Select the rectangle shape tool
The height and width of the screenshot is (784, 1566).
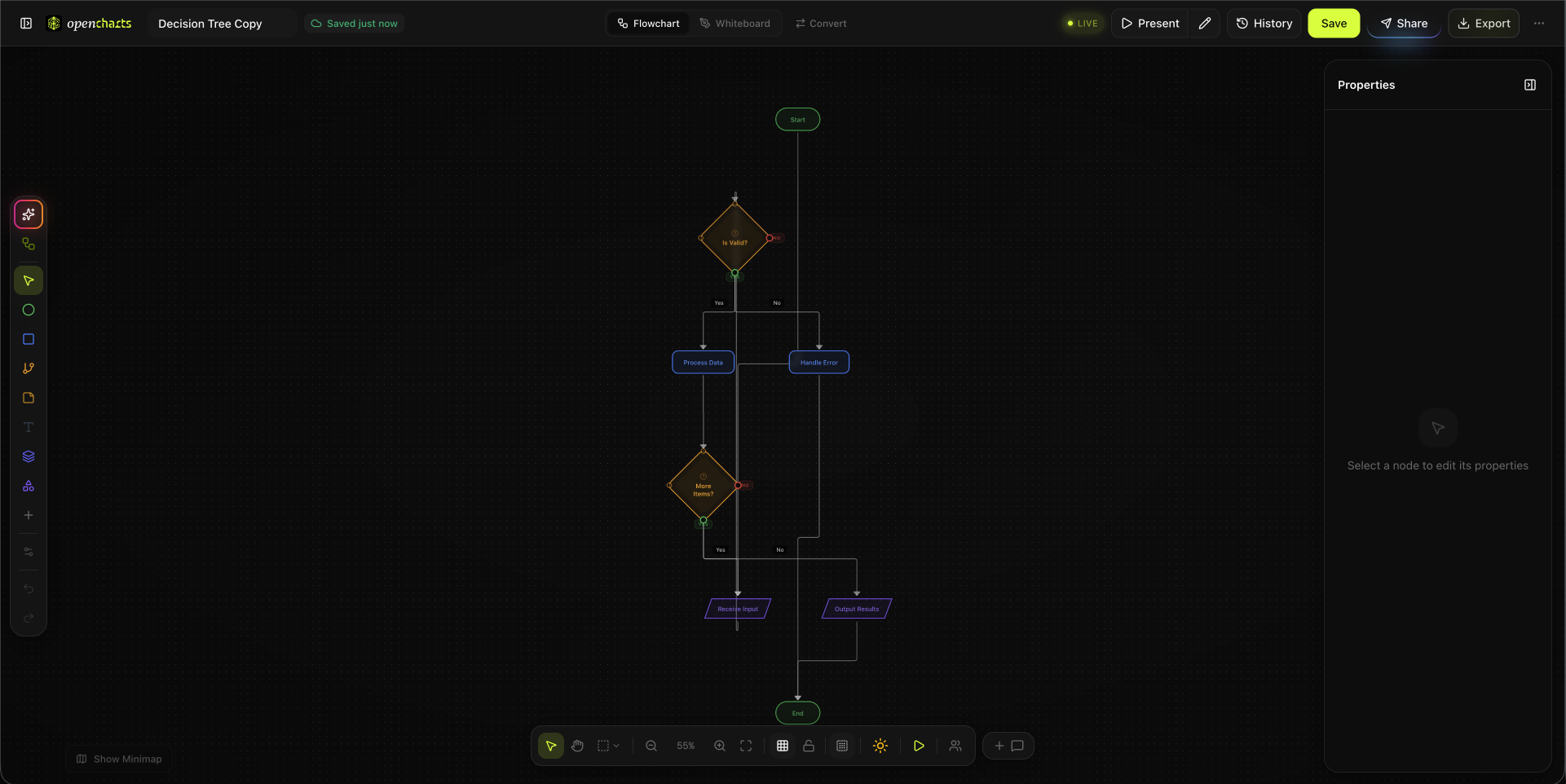(x=28, y=339)
